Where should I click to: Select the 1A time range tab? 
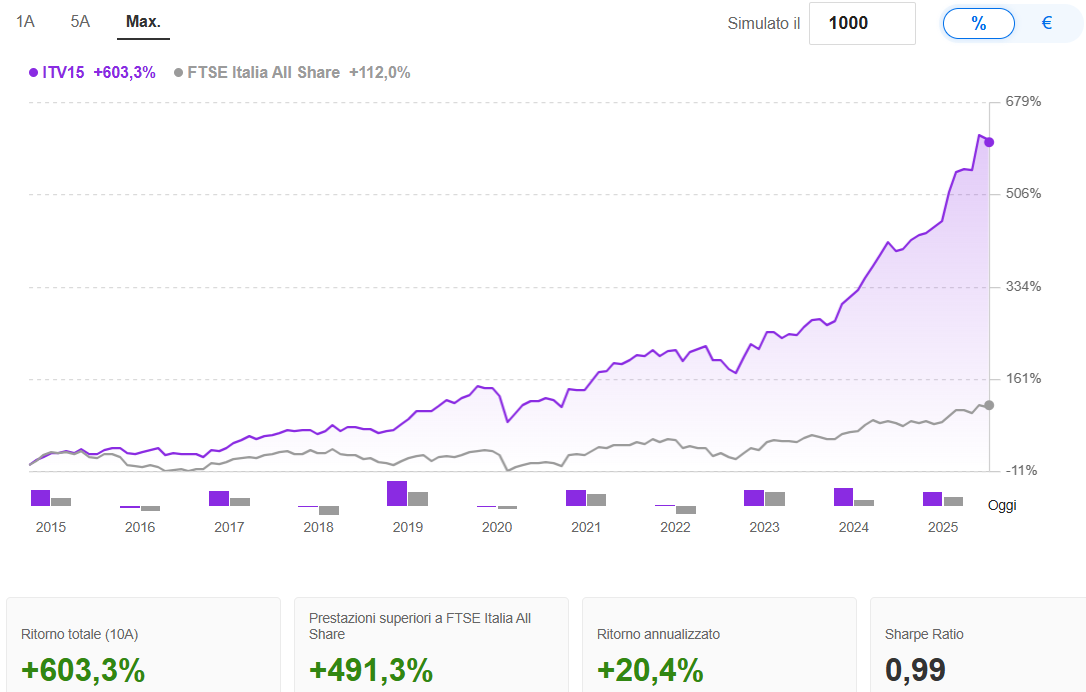26,22
